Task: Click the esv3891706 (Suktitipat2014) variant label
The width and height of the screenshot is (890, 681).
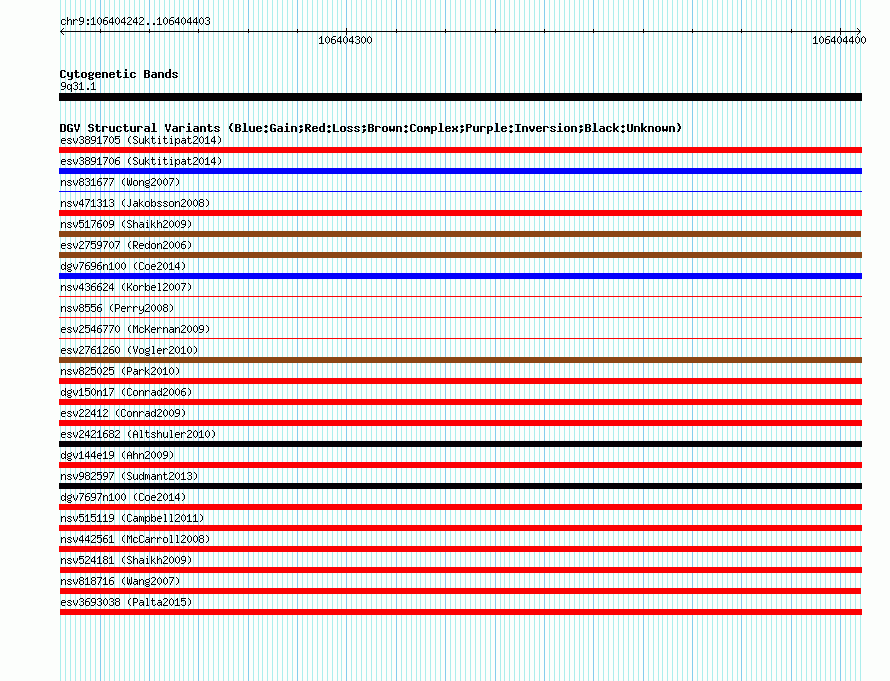Action: [x=141, y=161]
